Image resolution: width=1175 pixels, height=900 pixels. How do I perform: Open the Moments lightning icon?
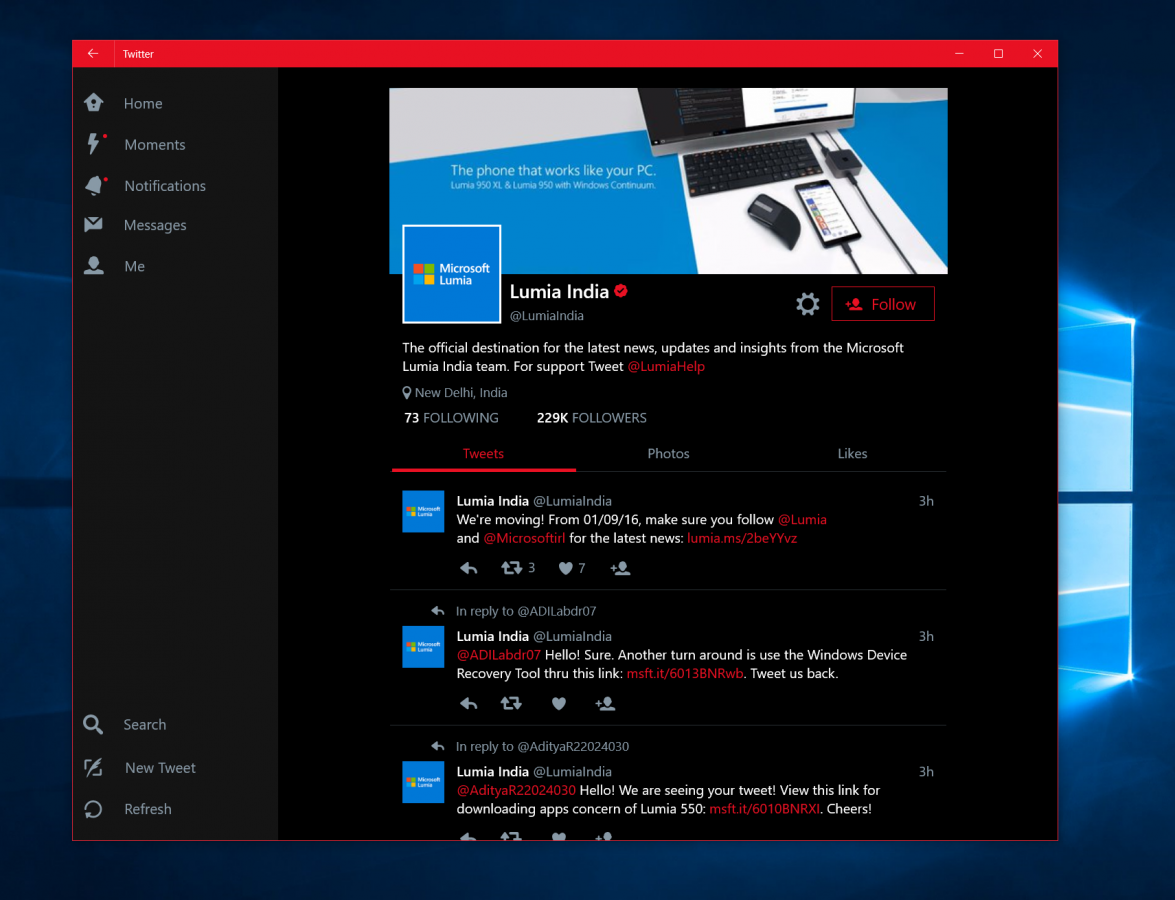pyautogui.click(x=94, y=143)
